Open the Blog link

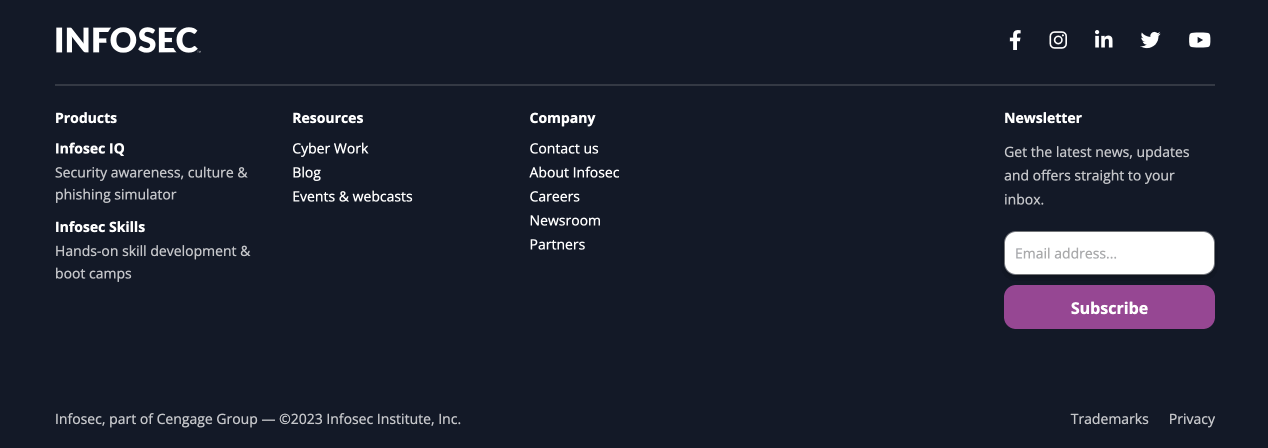pyautogui.click(x=306, y=172)
